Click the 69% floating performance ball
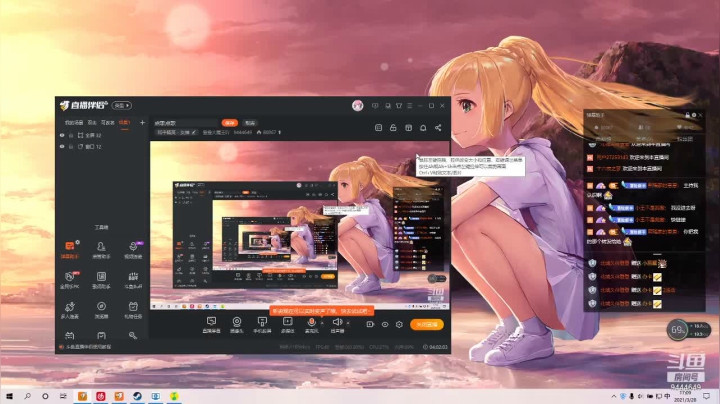 tap(677, 330)
